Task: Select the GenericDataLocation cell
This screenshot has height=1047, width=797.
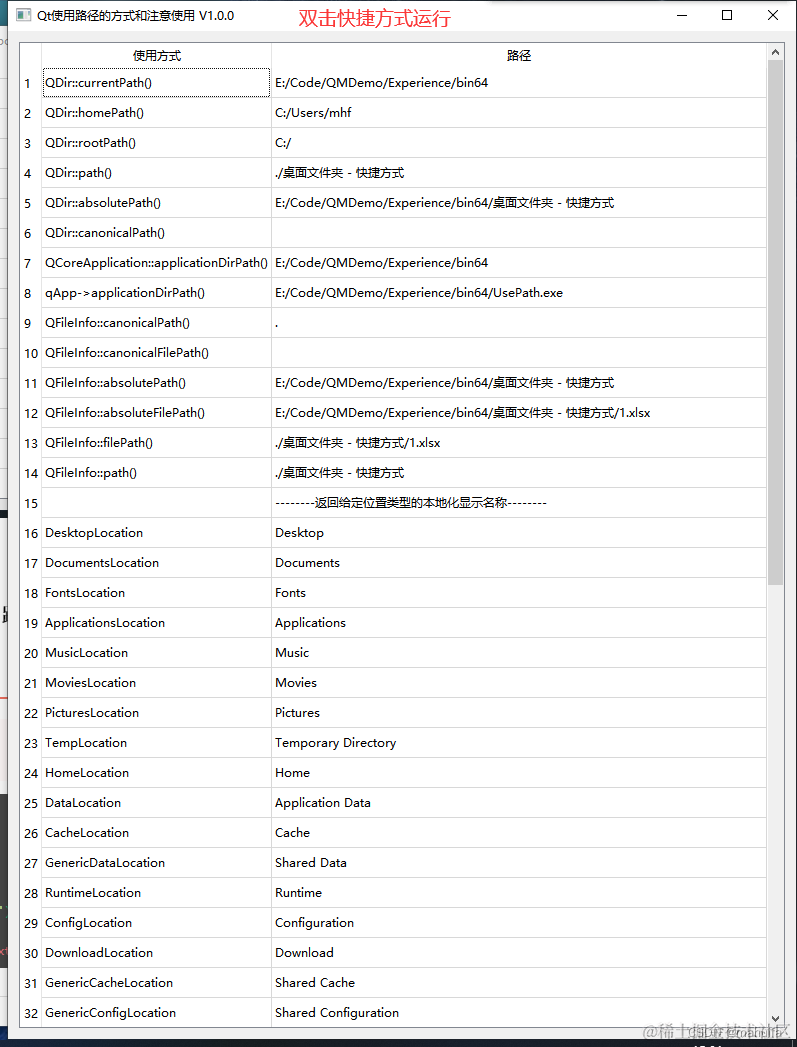Action: point(156,863)
